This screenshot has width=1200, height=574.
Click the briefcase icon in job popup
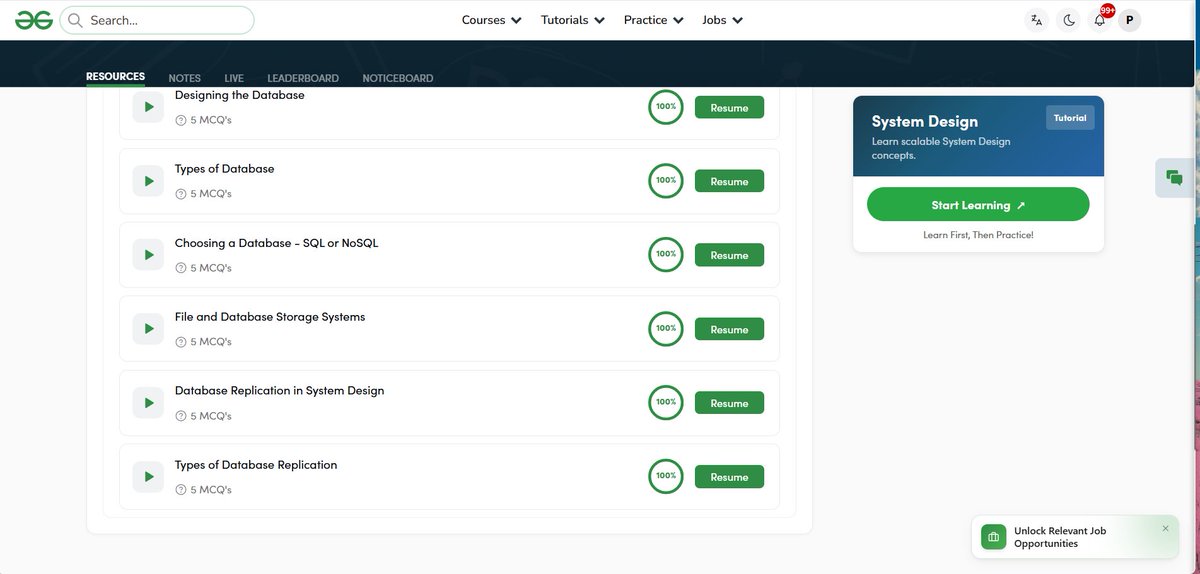coord(993,537)
